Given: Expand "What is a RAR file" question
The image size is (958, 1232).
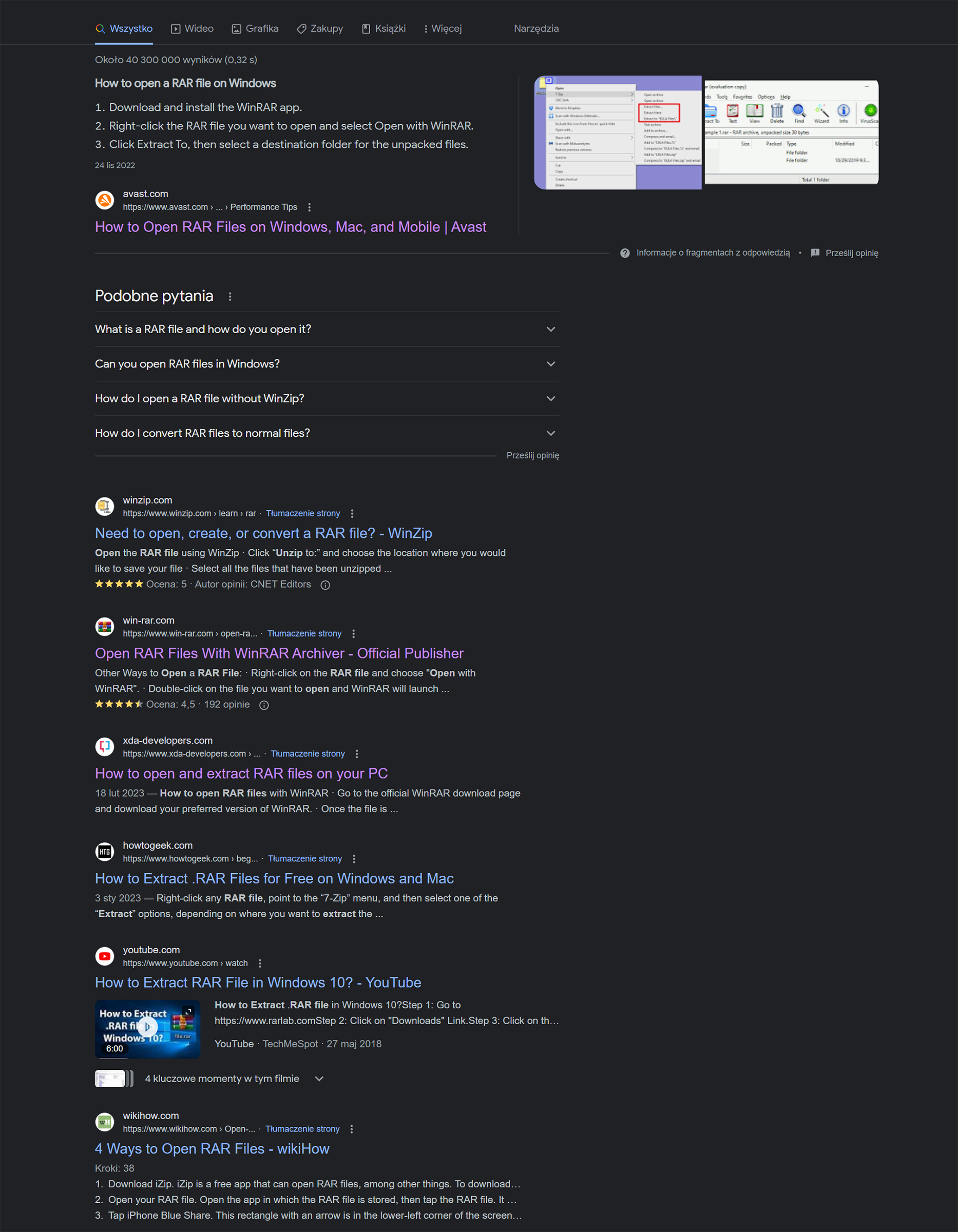Looking at the screenshot, I should pos(327,330).
